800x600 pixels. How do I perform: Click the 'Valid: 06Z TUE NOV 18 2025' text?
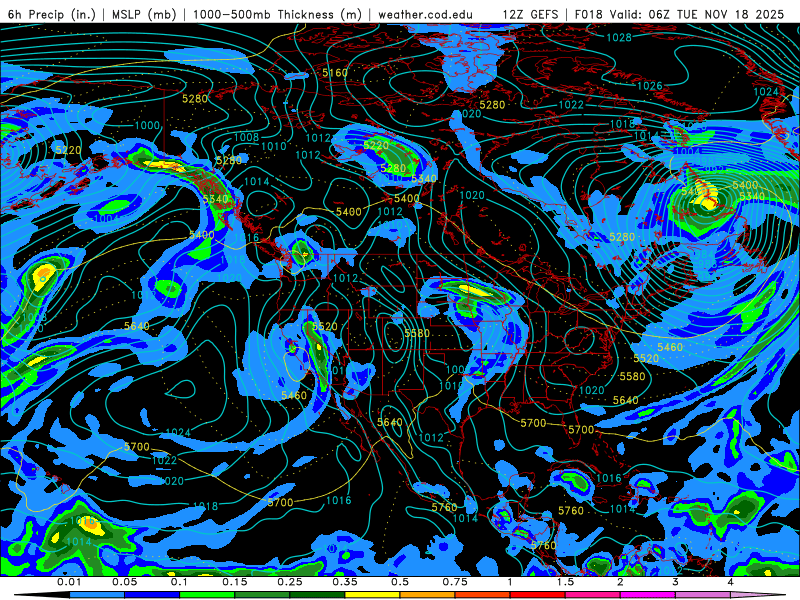pos(696,14)
